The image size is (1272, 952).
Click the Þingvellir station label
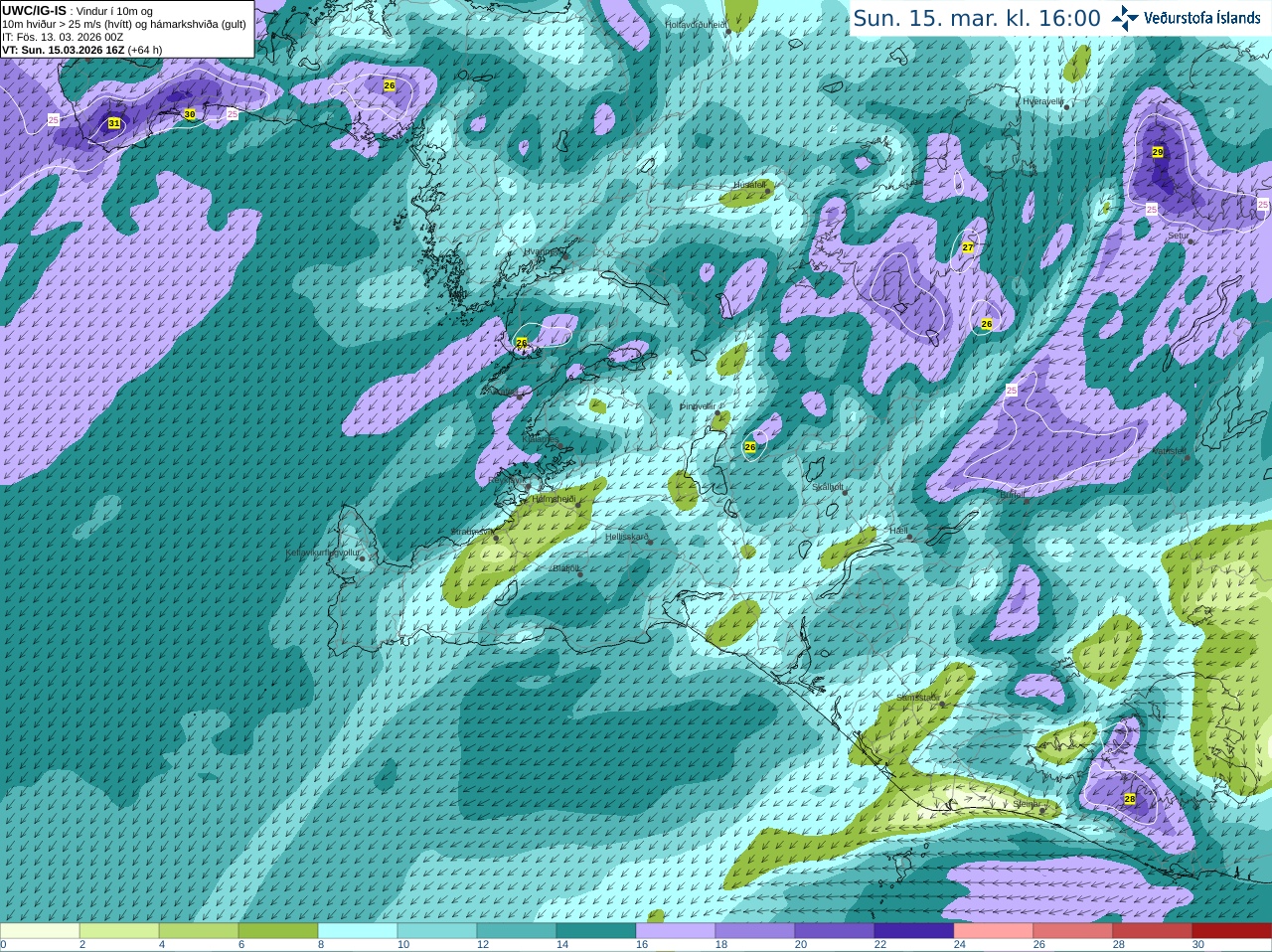698,406
